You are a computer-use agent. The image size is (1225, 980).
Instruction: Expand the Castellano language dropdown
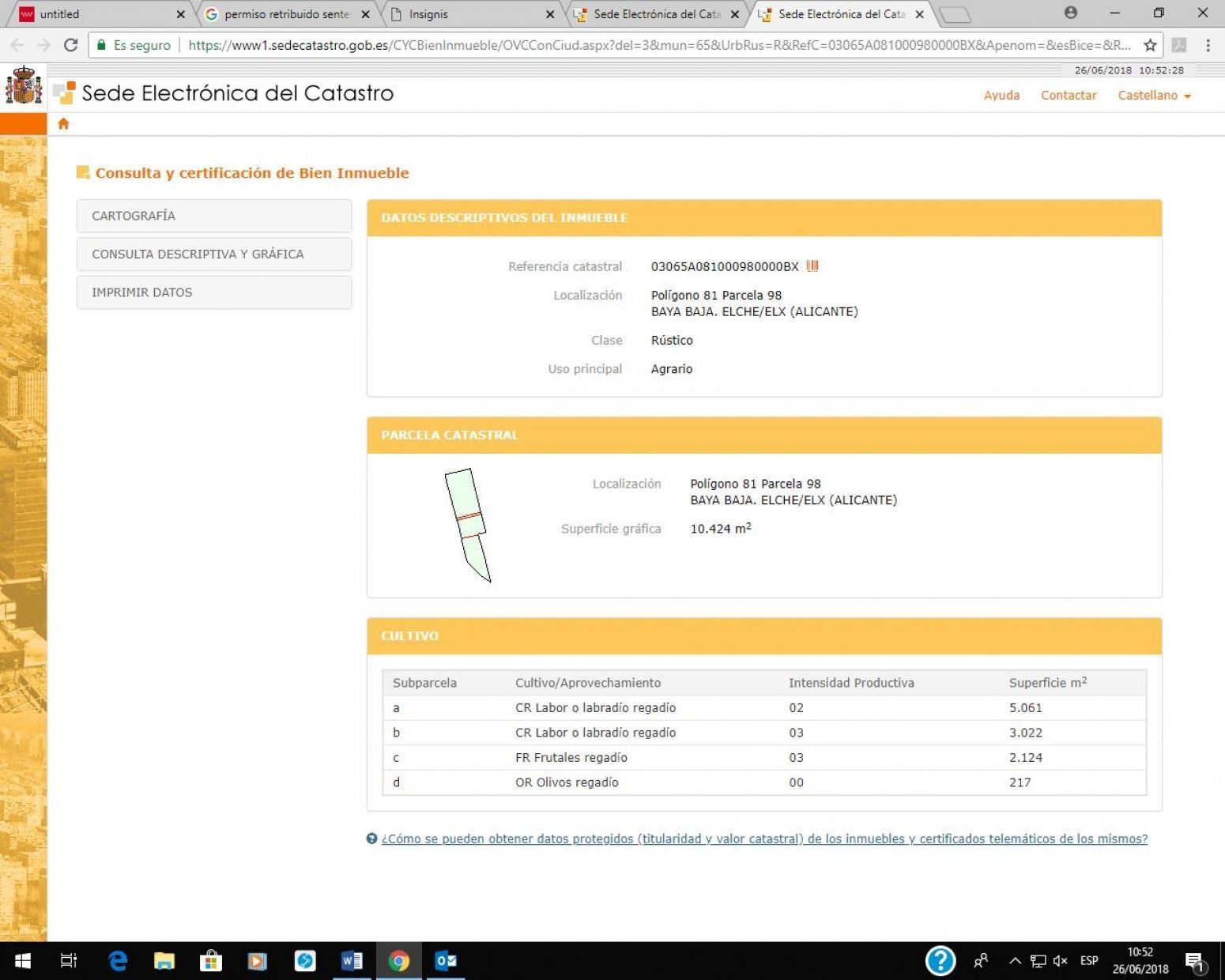coord(1154,95)
